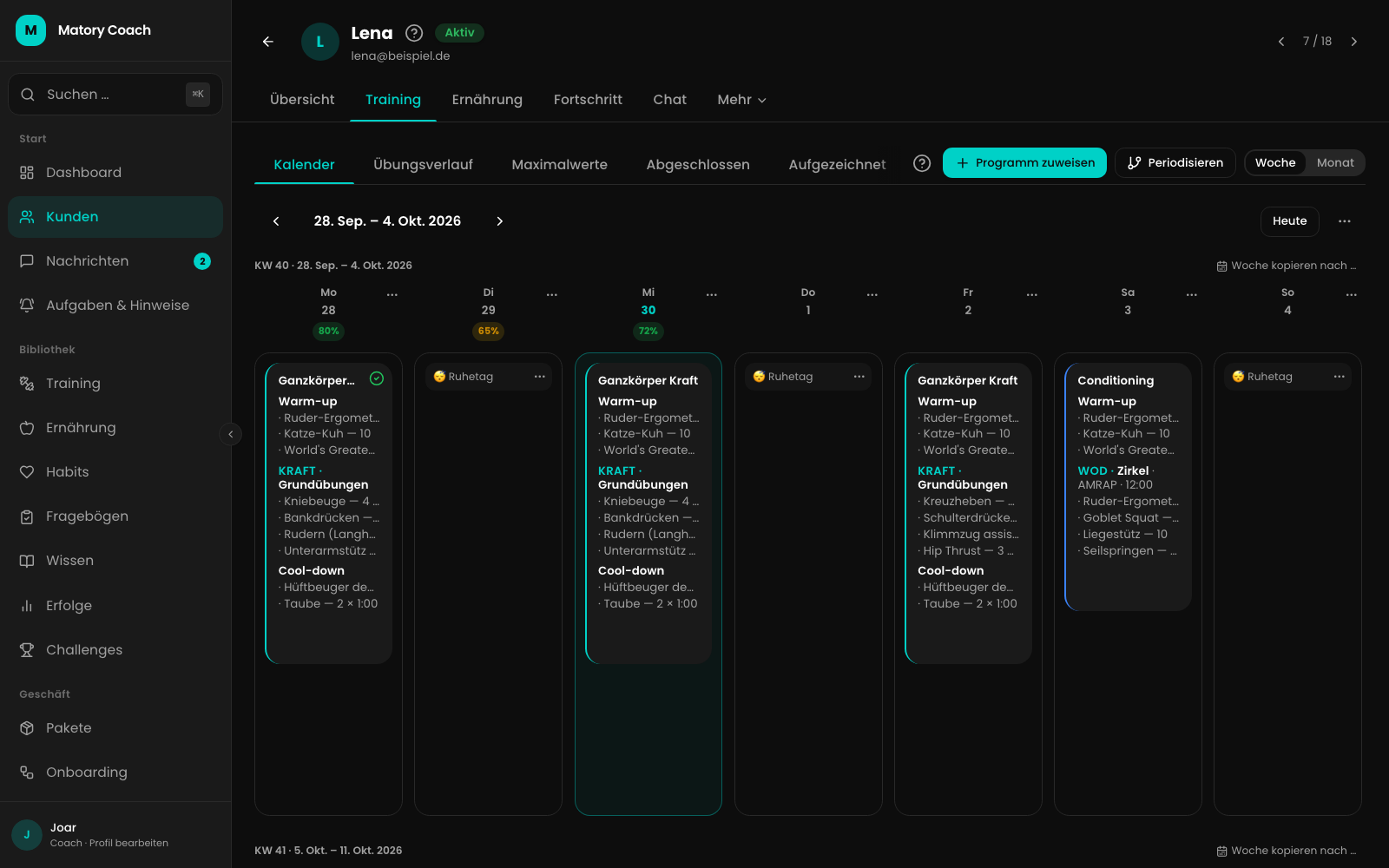Click the 65% completion badge on Tuesday

point(489,331)
